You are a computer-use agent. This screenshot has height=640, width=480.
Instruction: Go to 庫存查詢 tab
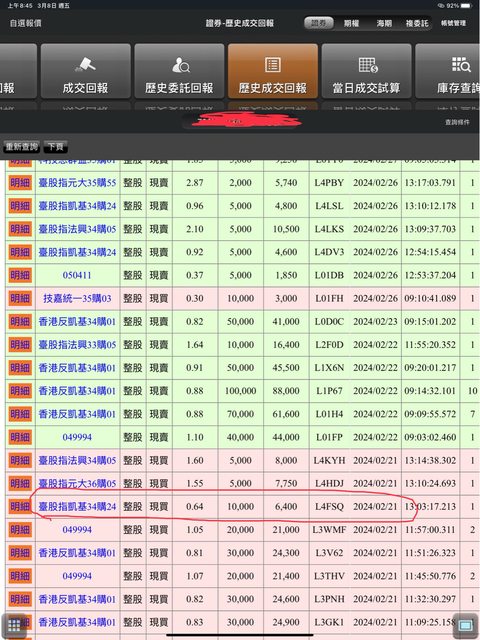tap(449, 71)
